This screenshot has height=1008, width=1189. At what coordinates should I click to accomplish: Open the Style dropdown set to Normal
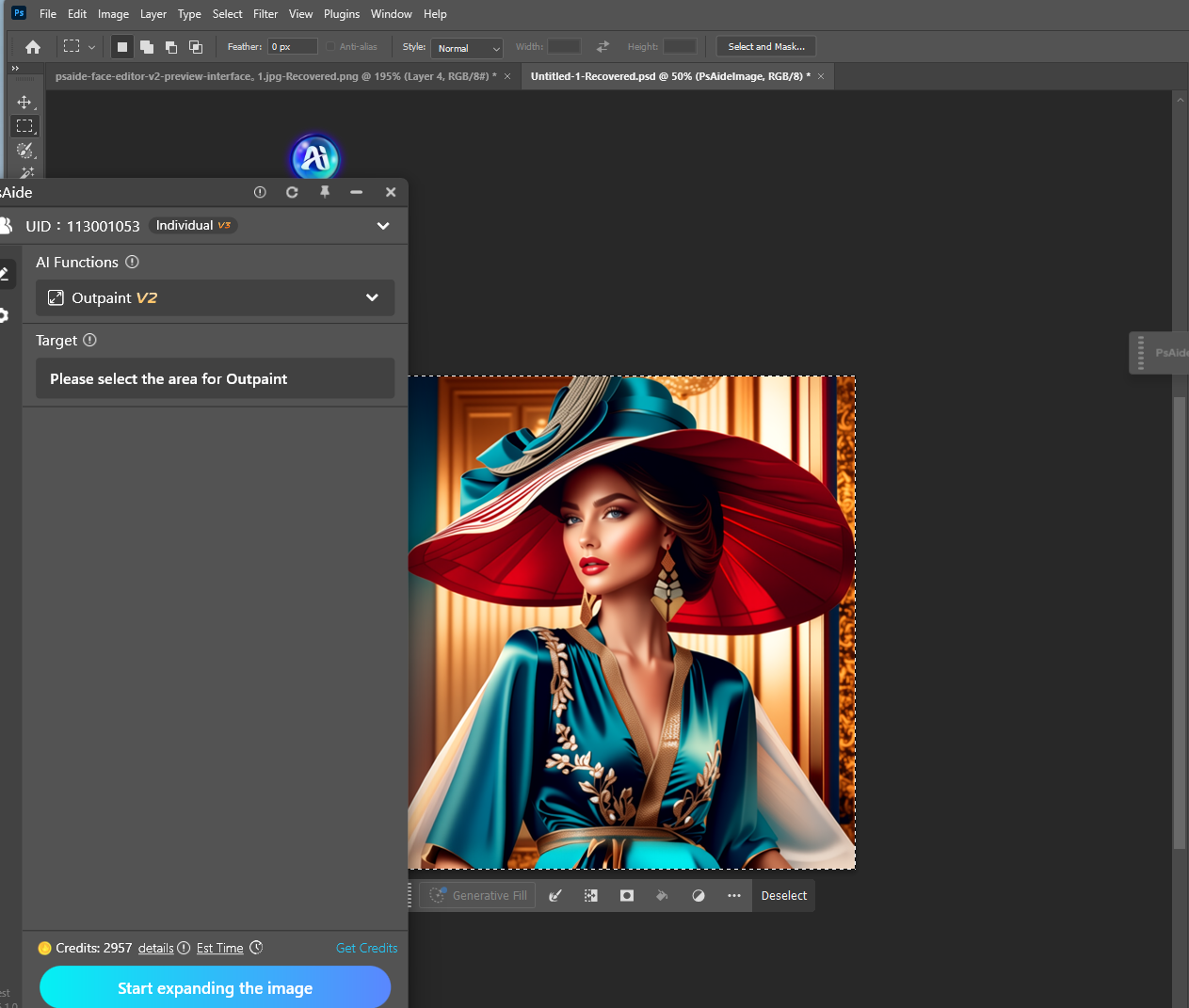[467, 48]
